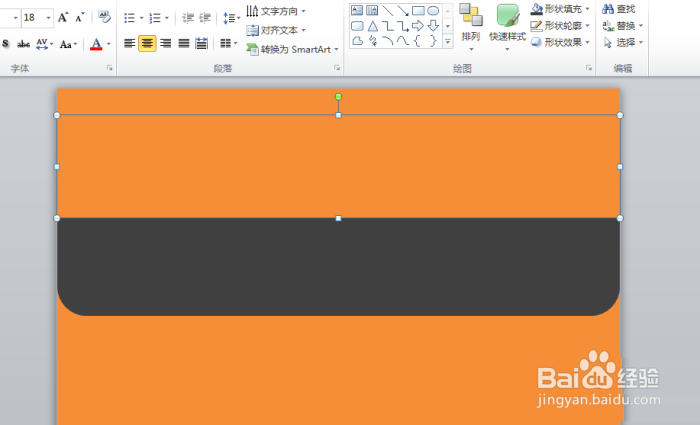Image resolution: width=700 pixels, height=425 pixels.
Task: Open the 绘图 drawing dialog launcher
Action: 589,68
